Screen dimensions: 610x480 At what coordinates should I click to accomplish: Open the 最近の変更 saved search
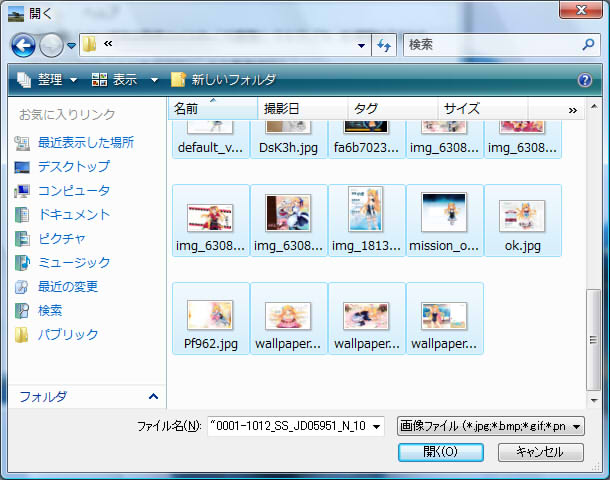68,287
